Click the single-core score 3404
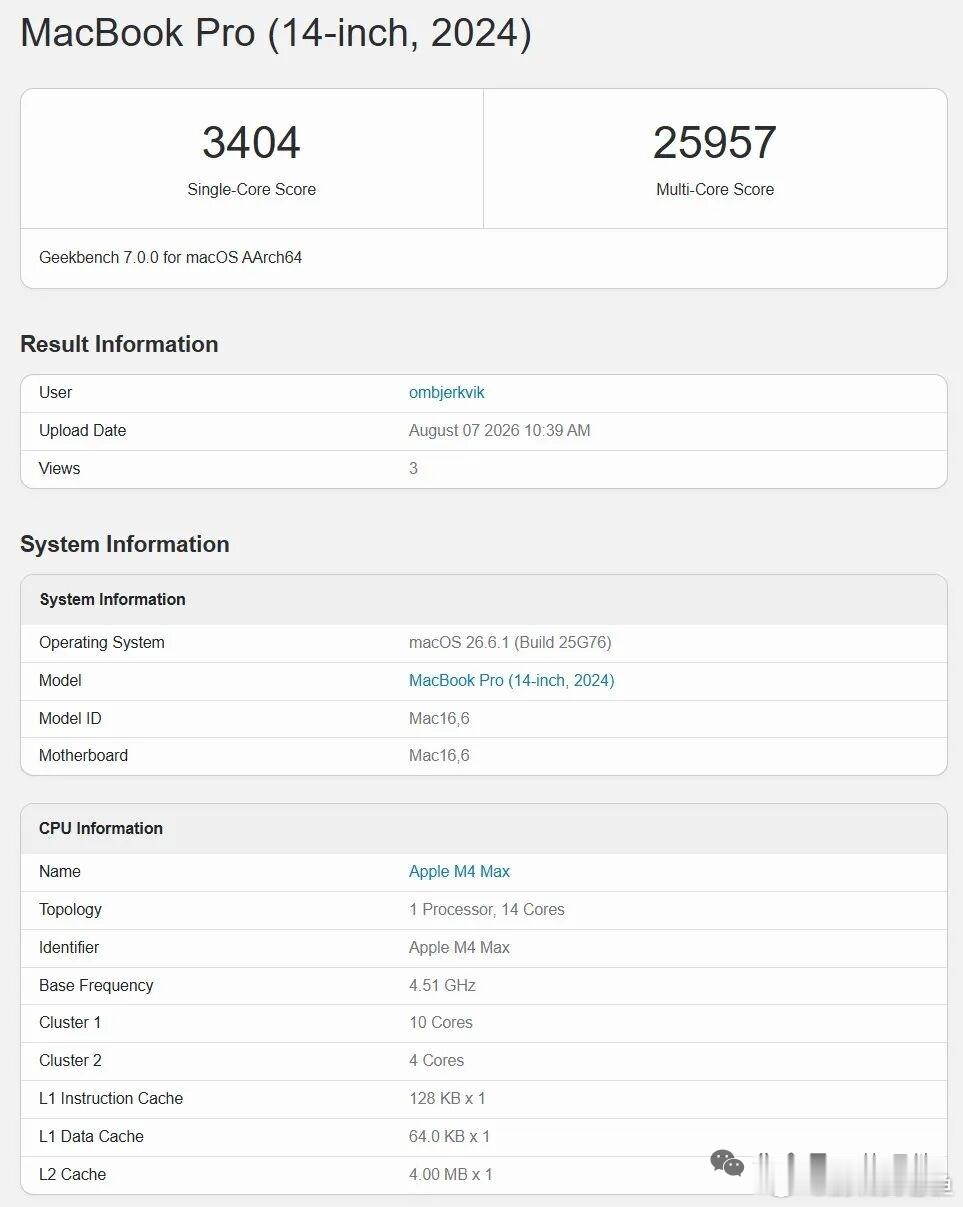The height and width of the screenshot is (1207, 963). pyautogui.click(x=251, y=142)
